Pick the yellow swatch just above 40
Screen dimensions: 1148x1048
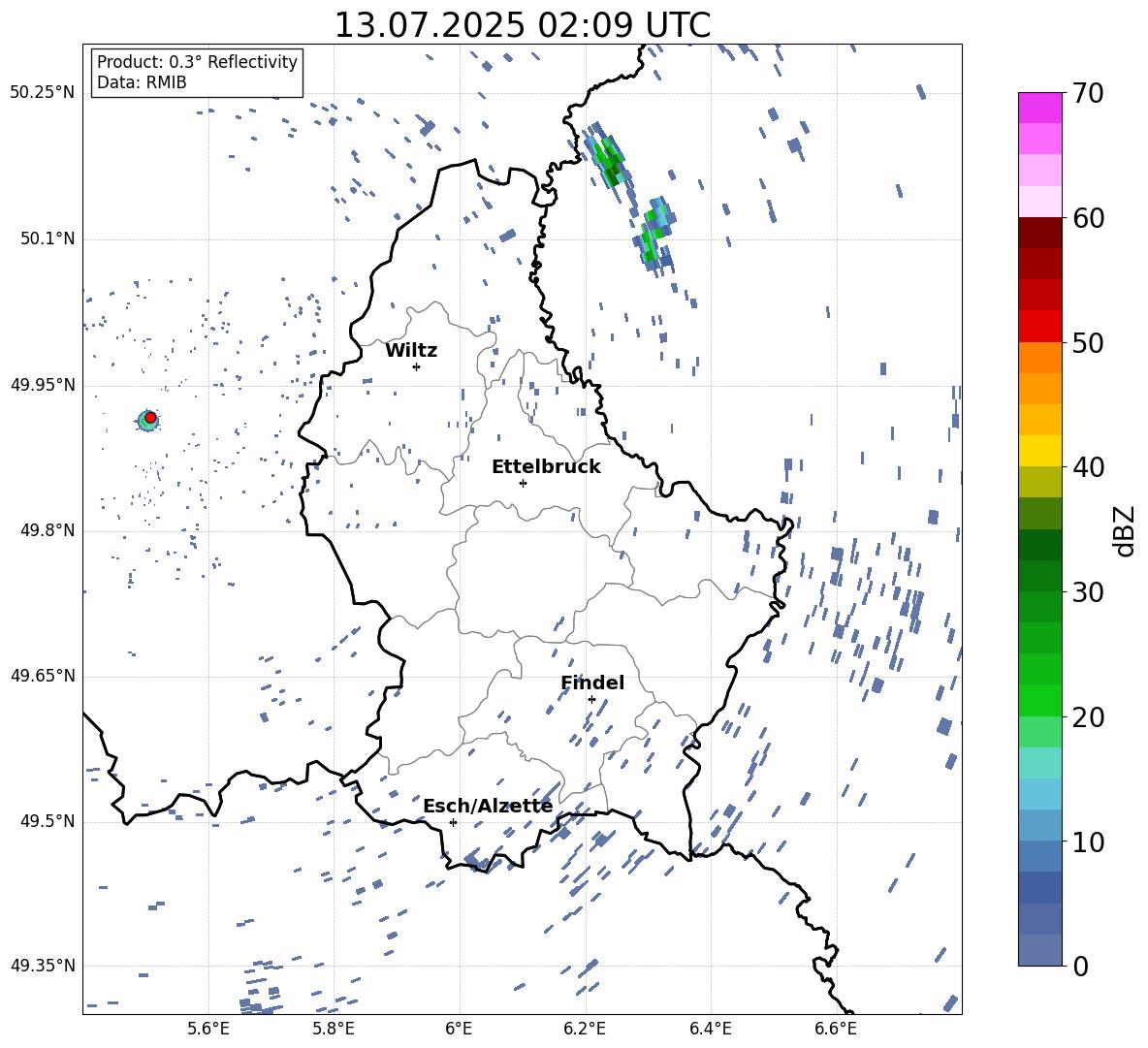pos(1039,451)
